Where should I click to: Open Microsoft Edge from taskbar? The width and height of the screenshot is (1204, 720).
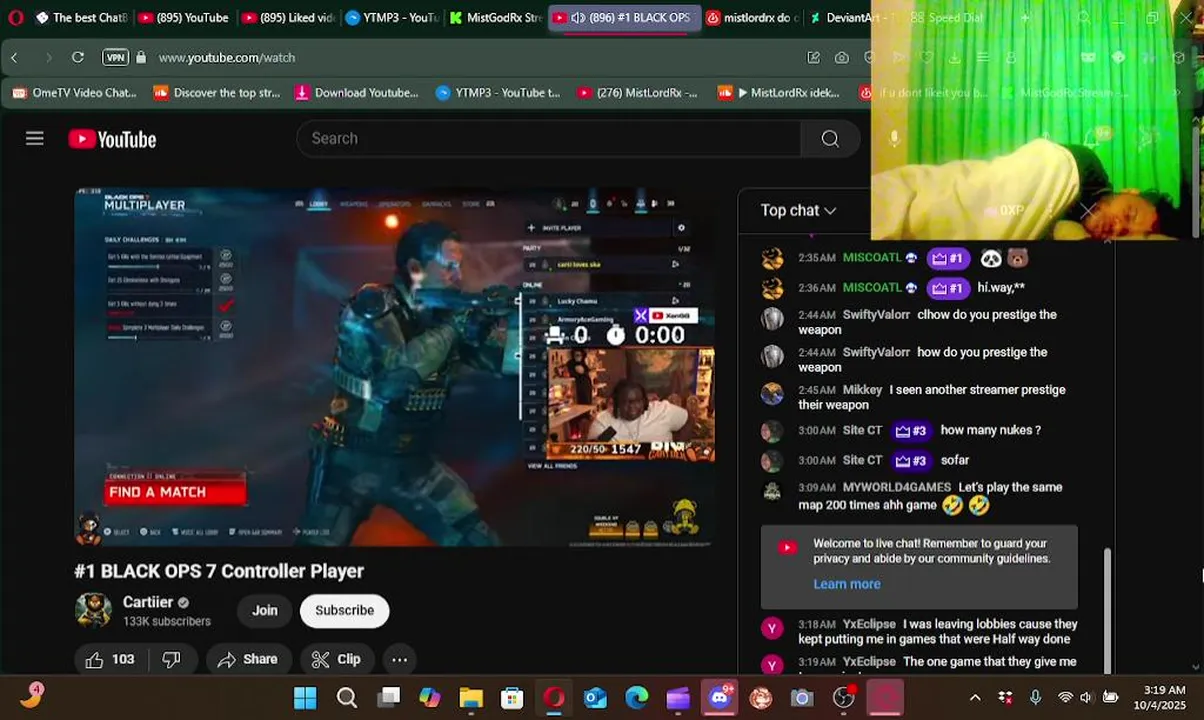click(x=637, y=698)
